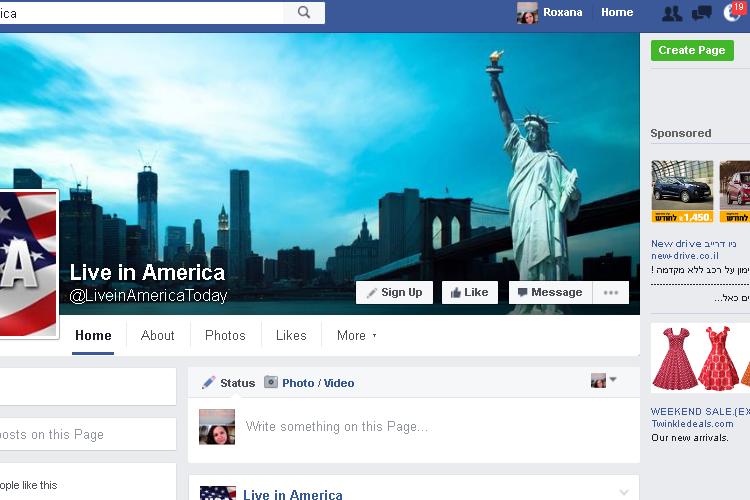Click the red car ad thumbnail
Viewport: 750px width, 500px height.
click(x=735, y=191)
